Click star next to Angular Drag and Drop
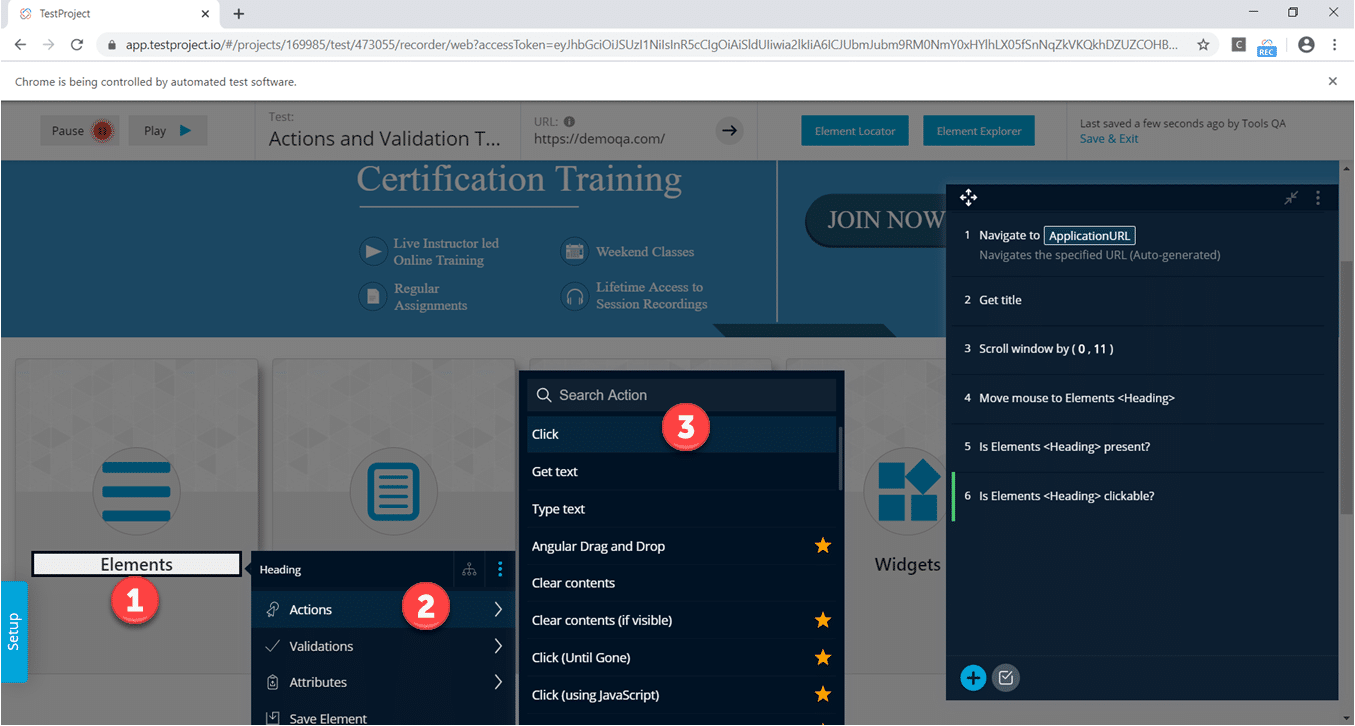1355x726 pixels. [x=823, y=546]
